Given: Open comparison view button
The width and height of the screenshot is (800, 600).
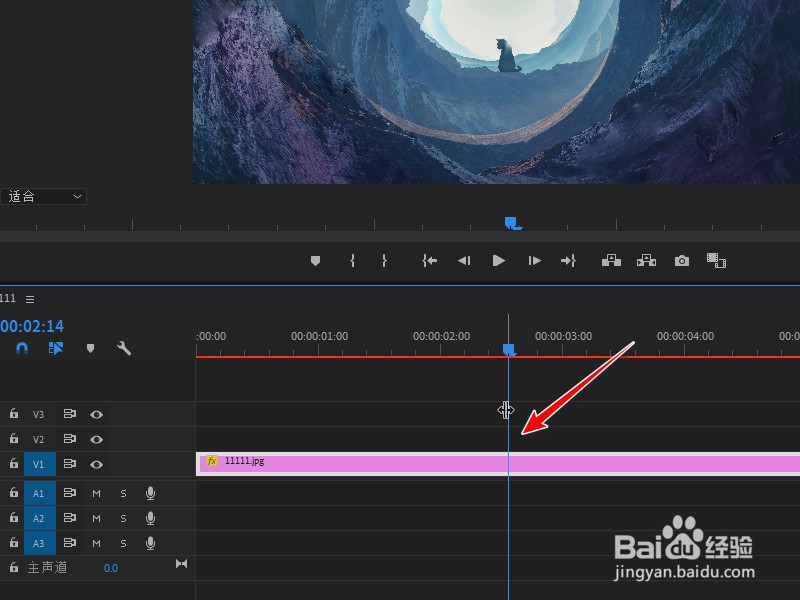Looking at the screenshot, I should coord(716,261).
